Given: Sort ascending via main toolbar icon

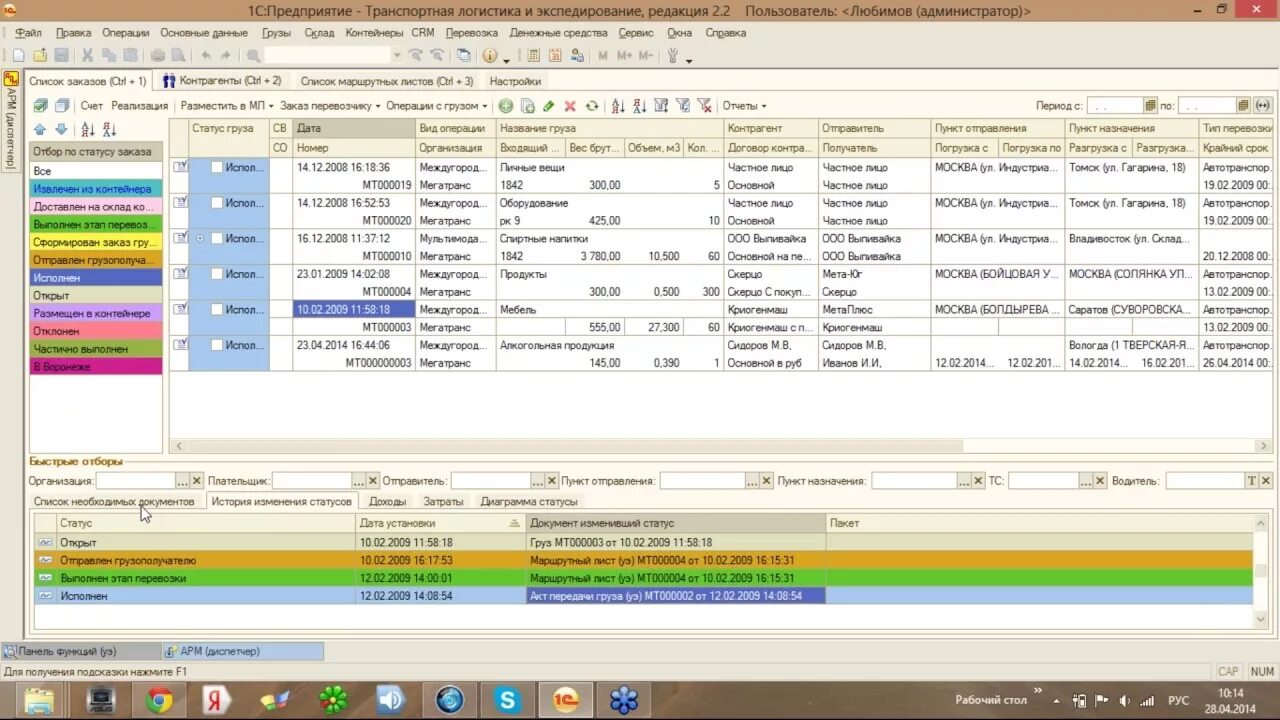Looking at the screenshot, I should point(618,106).
